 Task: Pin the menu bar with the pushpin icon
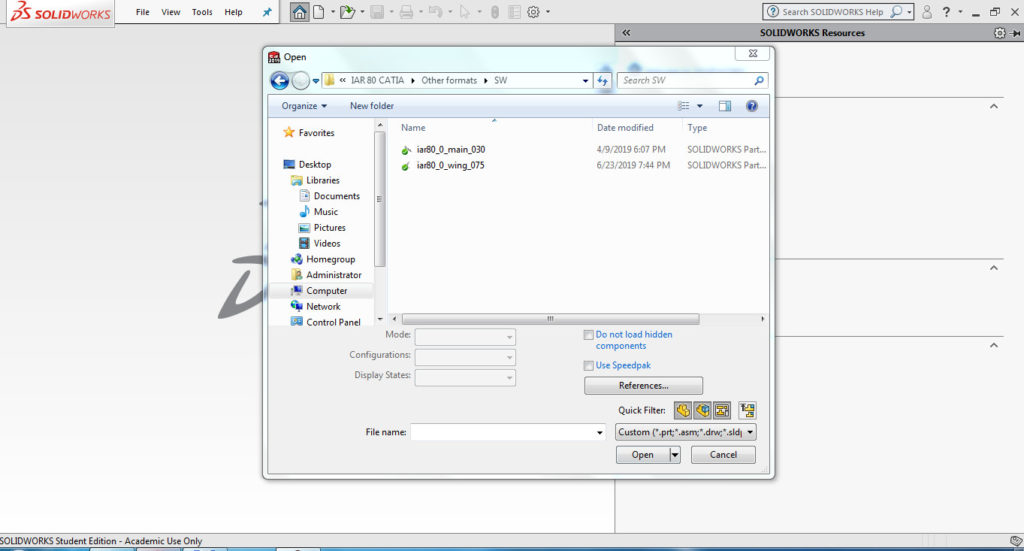267,12
